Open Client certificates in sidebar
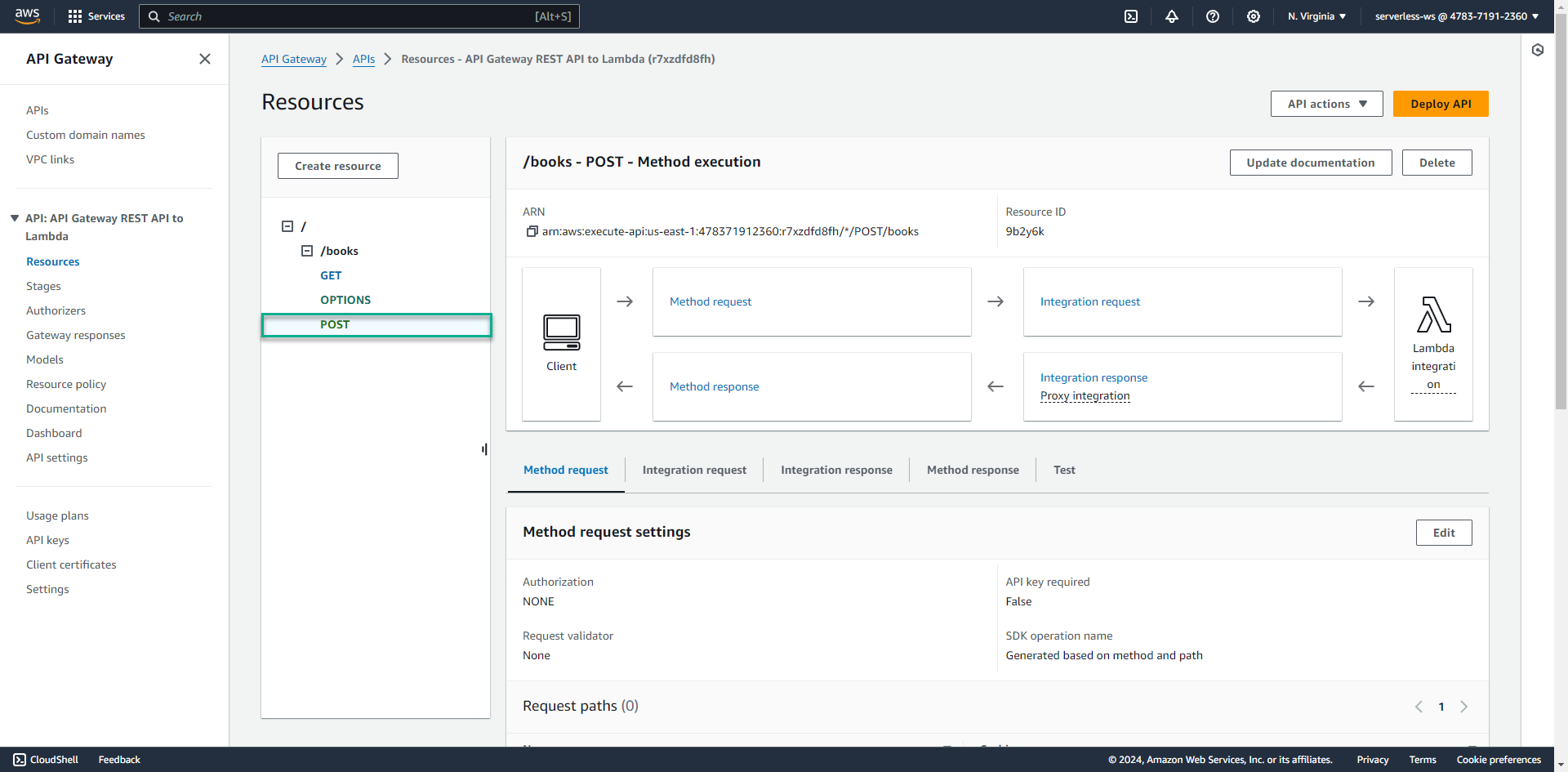 [71, 564]
